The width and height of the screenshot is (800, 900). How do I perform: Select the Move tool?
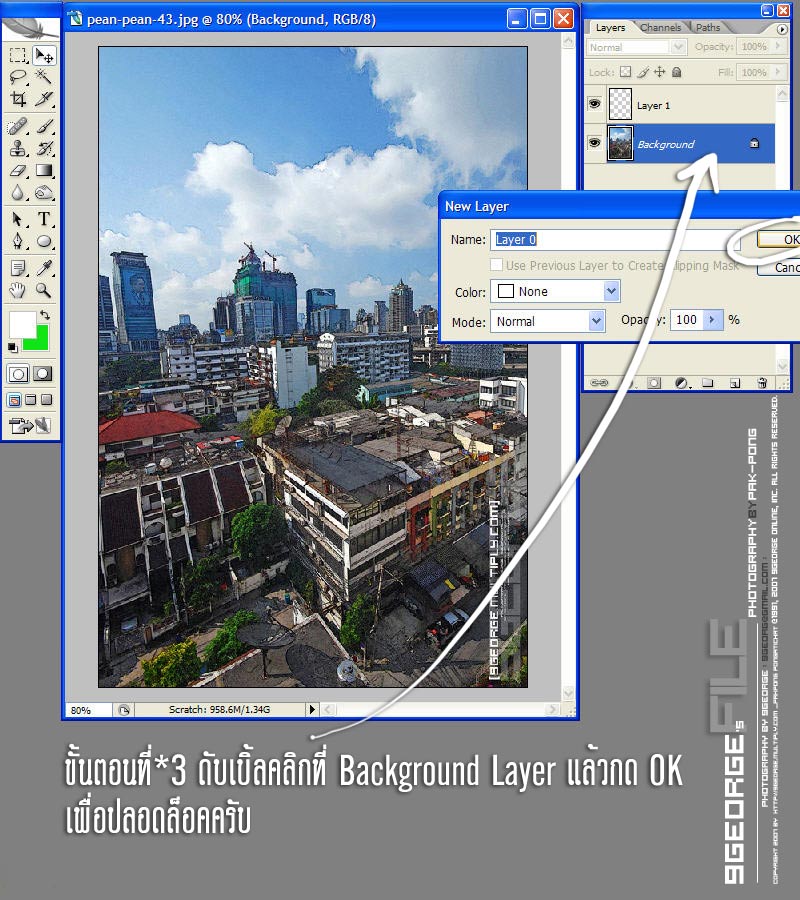tap(44, 55)
